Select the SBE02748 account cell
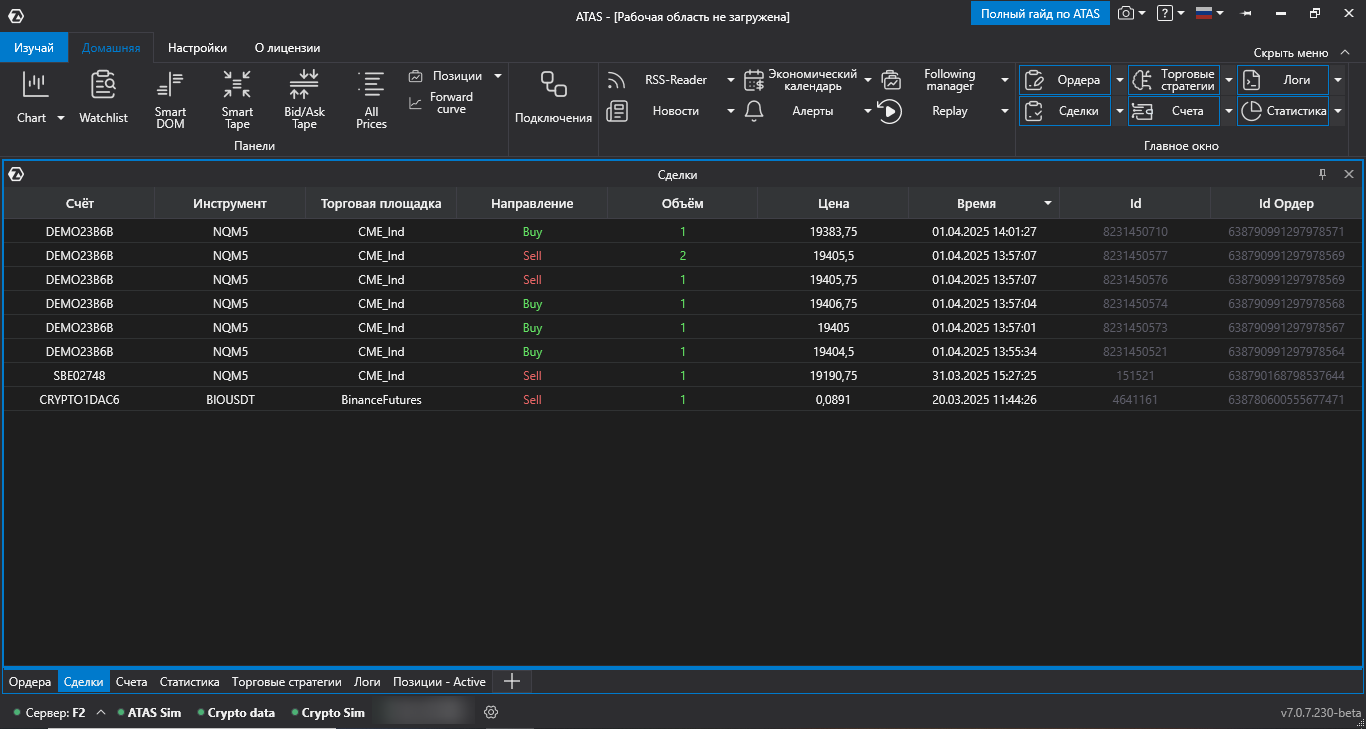 (80, 376)
